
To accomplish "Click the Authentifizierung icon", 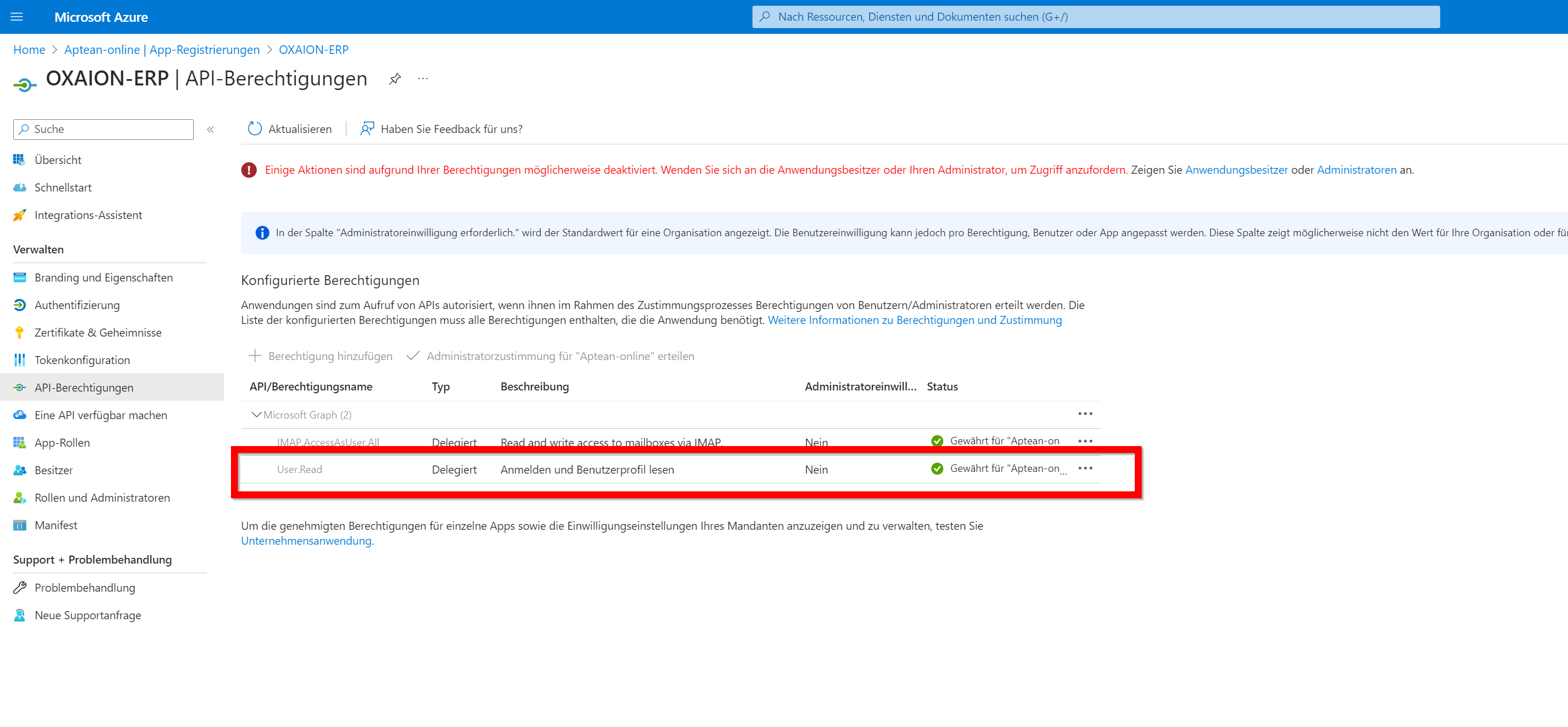I will [x=19, y=304].
